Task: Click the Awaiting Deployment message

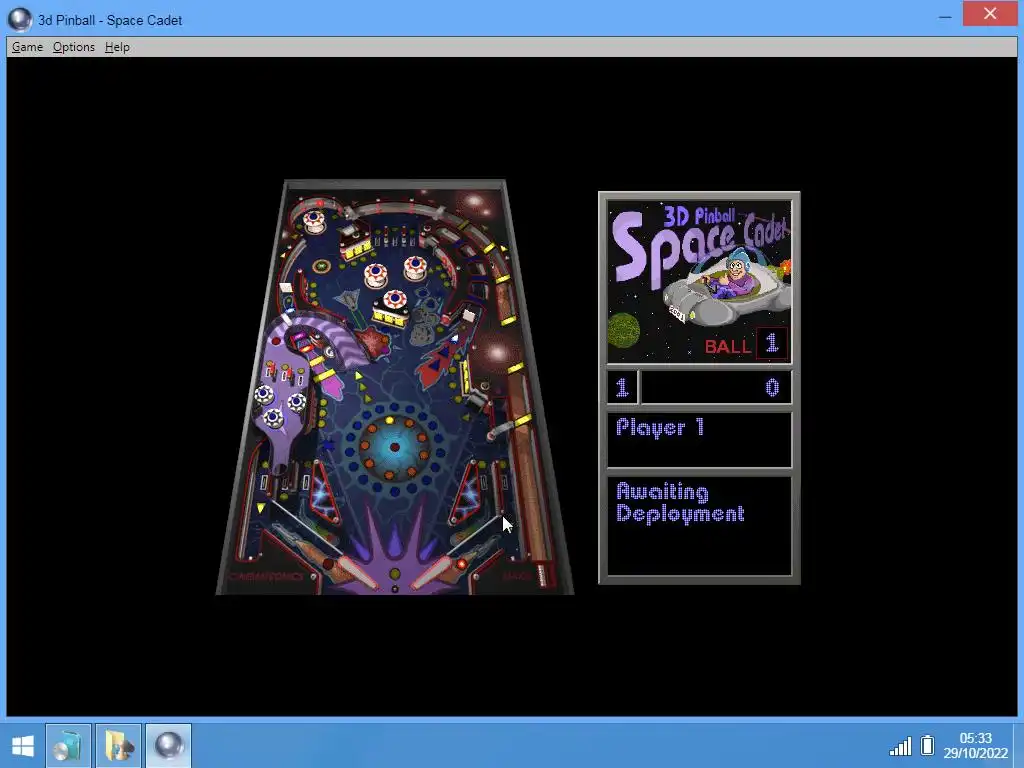Action: (x=680, y=502)
